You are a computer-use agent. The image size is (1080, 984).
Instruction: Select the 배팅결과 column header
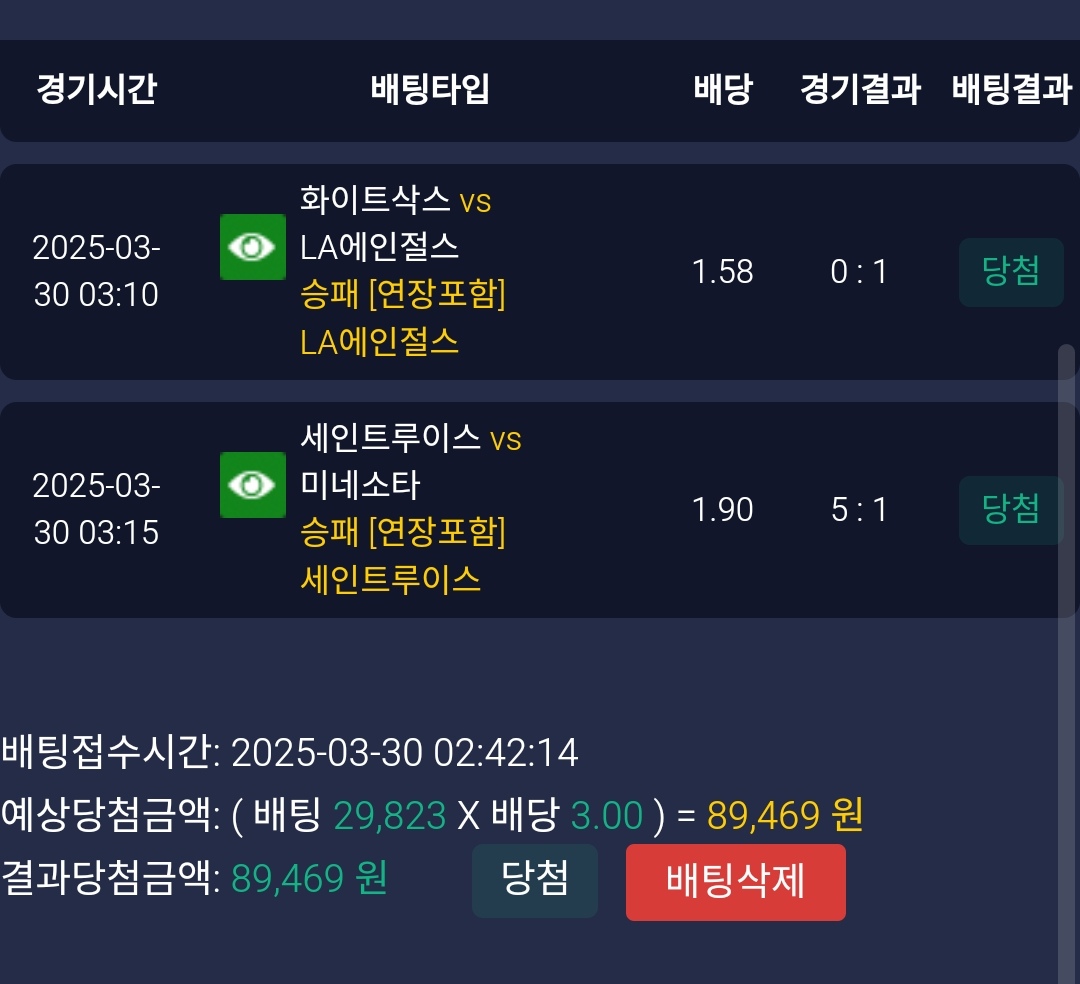coord(1011,90)
